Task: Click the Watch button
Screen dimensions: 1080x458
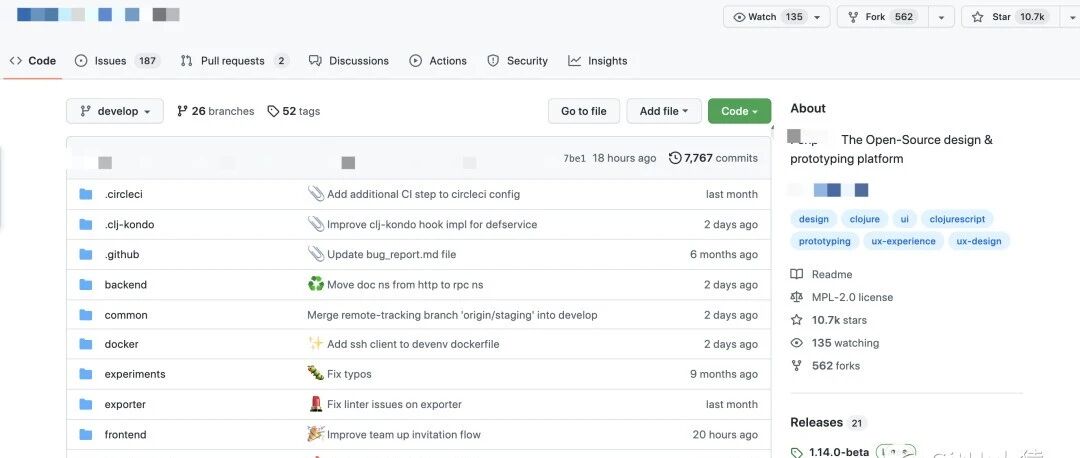Action: point(776,17)
